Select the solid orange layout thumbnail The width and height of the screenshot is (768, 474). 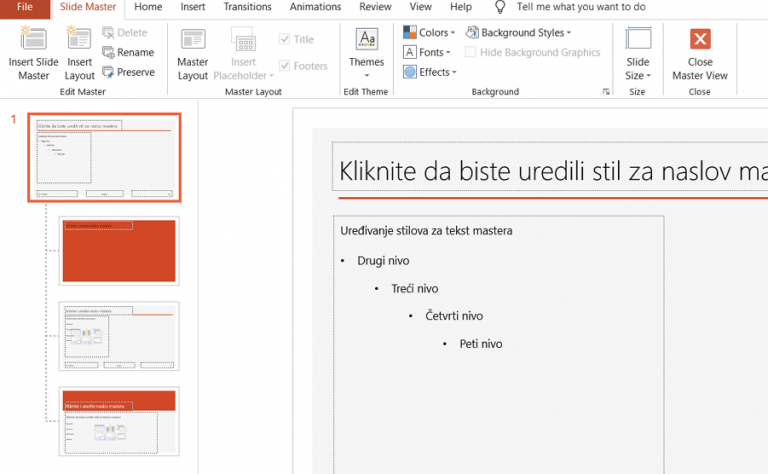[119, 251]
